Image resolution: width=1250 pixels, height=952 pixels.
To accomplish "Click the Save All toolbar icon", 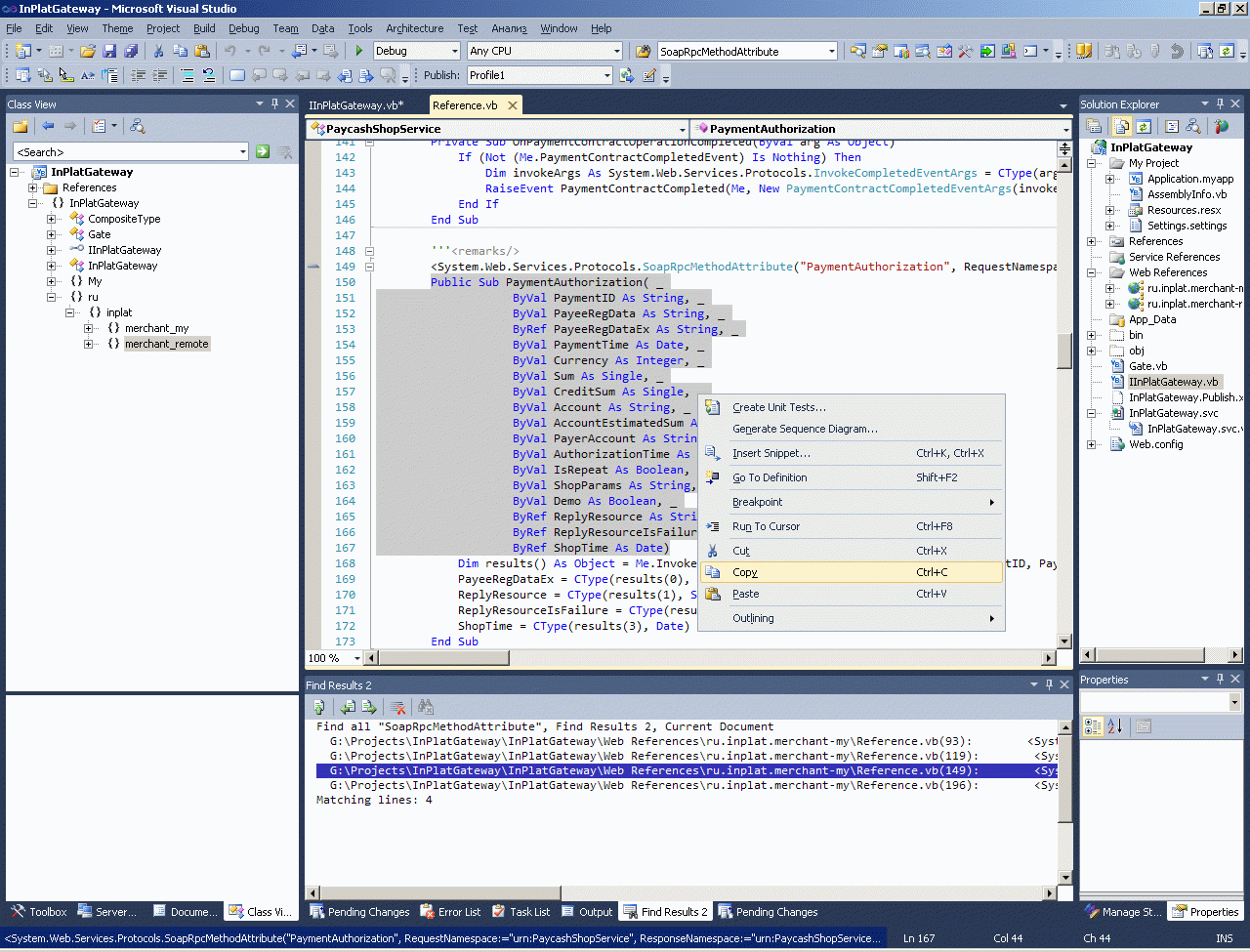I will pyautogui.click(x=130, y=51).
